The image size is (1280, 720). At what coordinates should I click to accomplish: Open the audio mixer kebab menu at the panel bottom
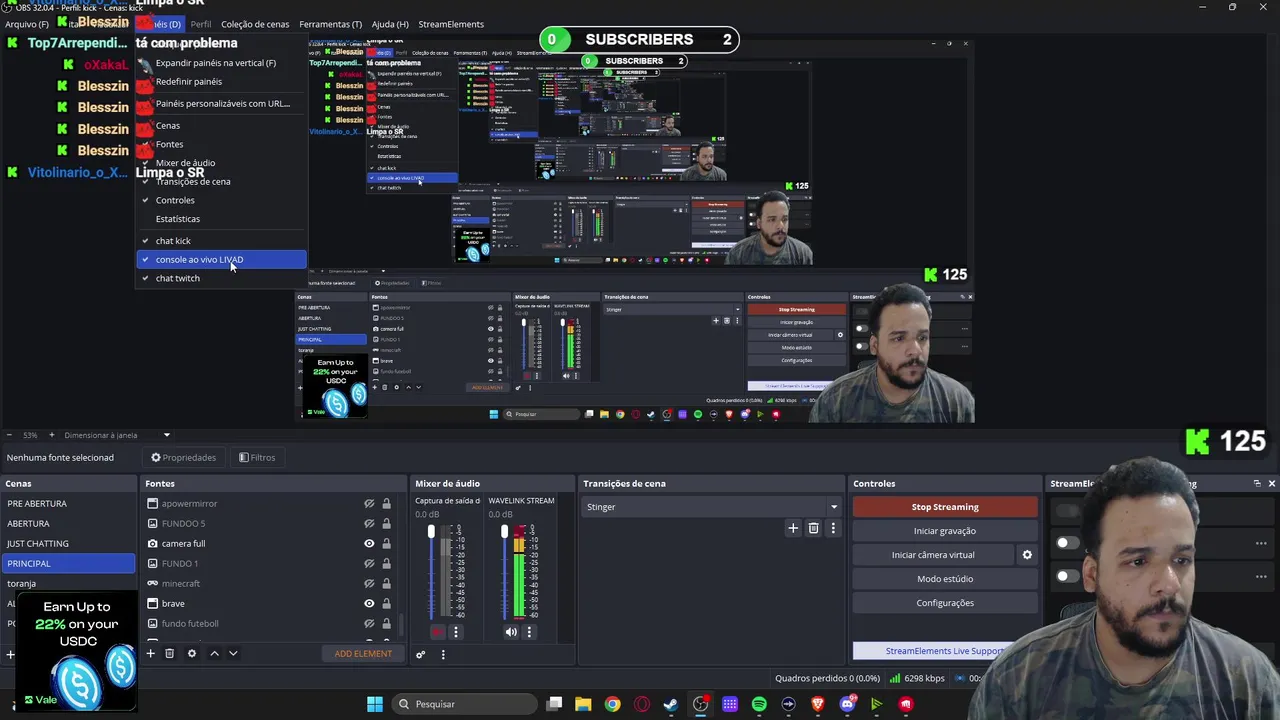coord(443,654)
